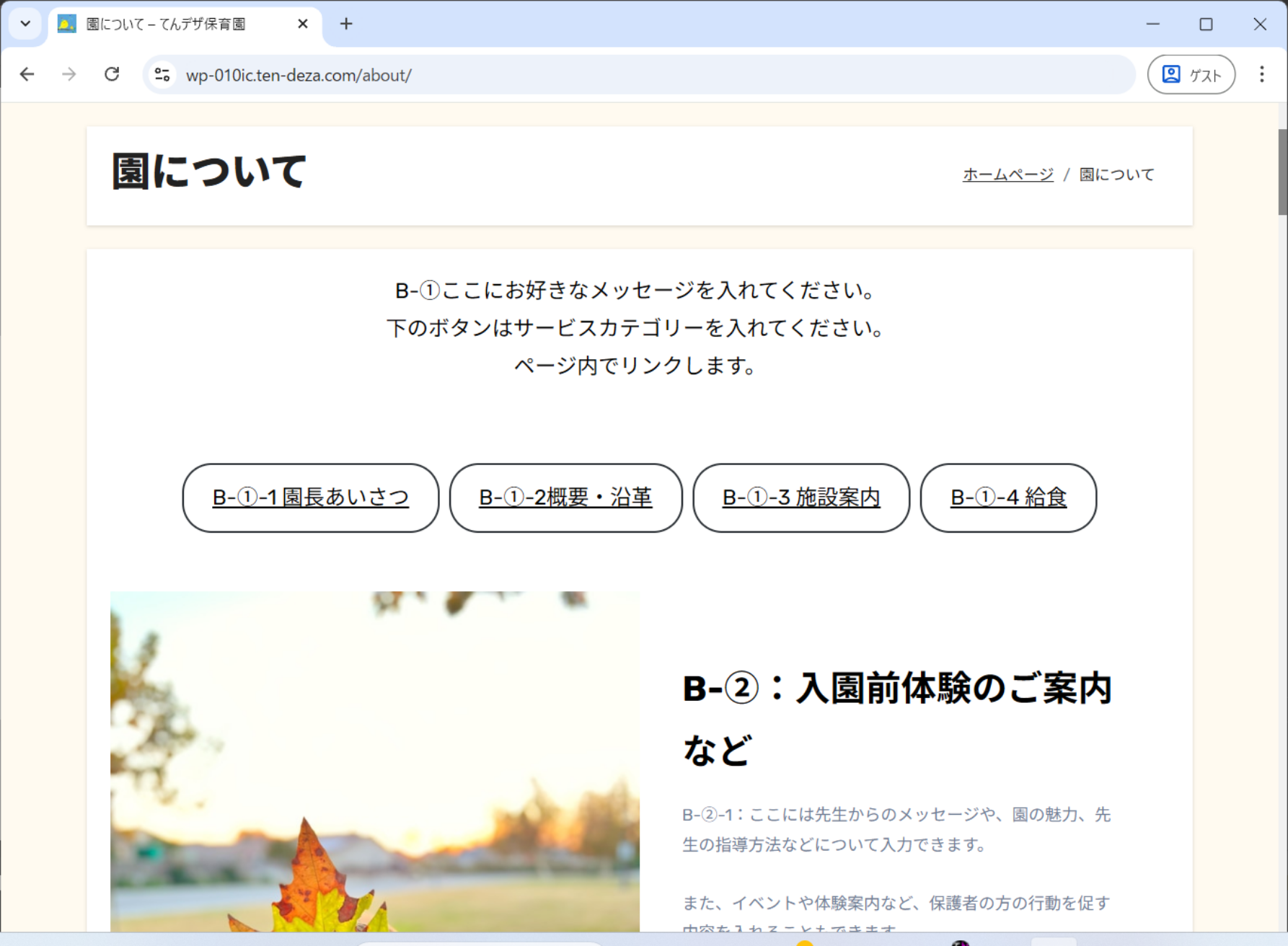Expand the tab search dropdown chevron
The width and height of the screenshot is (1288, 946).
coord(25,24)
